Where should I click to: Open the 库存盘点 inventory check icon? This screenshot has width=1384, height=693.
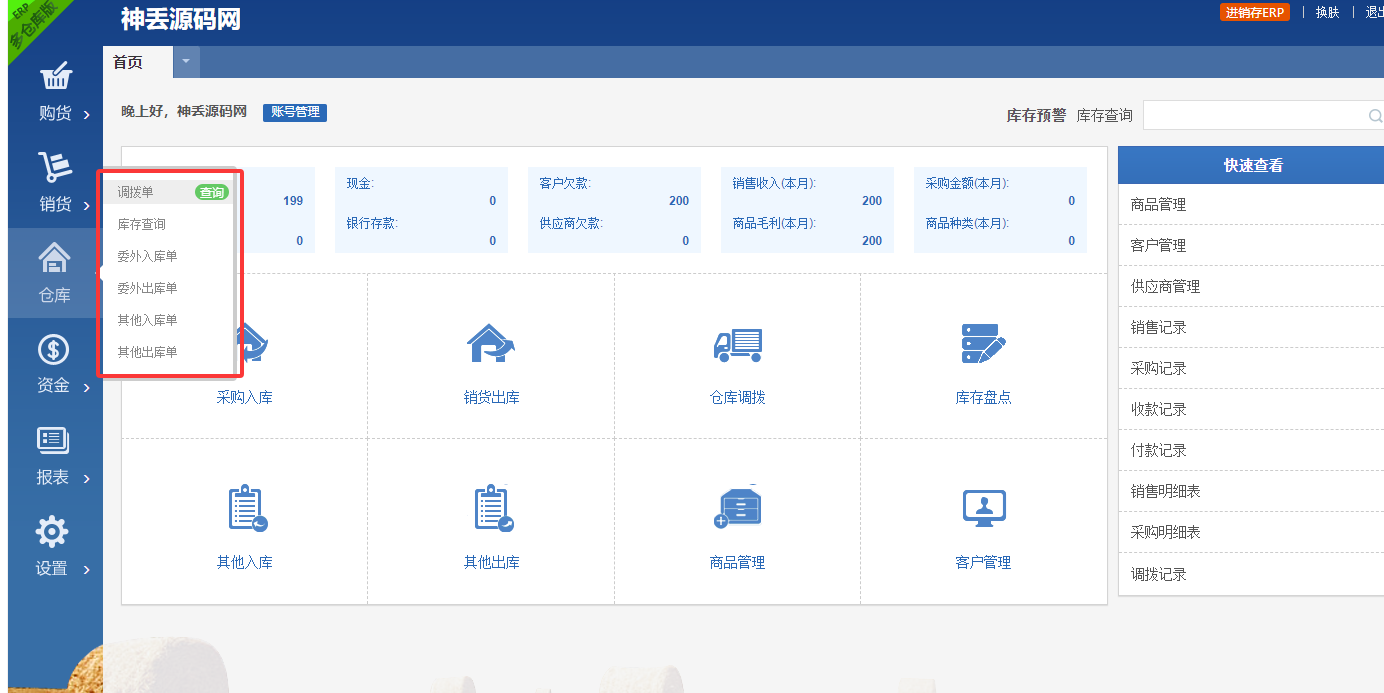[x=983, y=344]
